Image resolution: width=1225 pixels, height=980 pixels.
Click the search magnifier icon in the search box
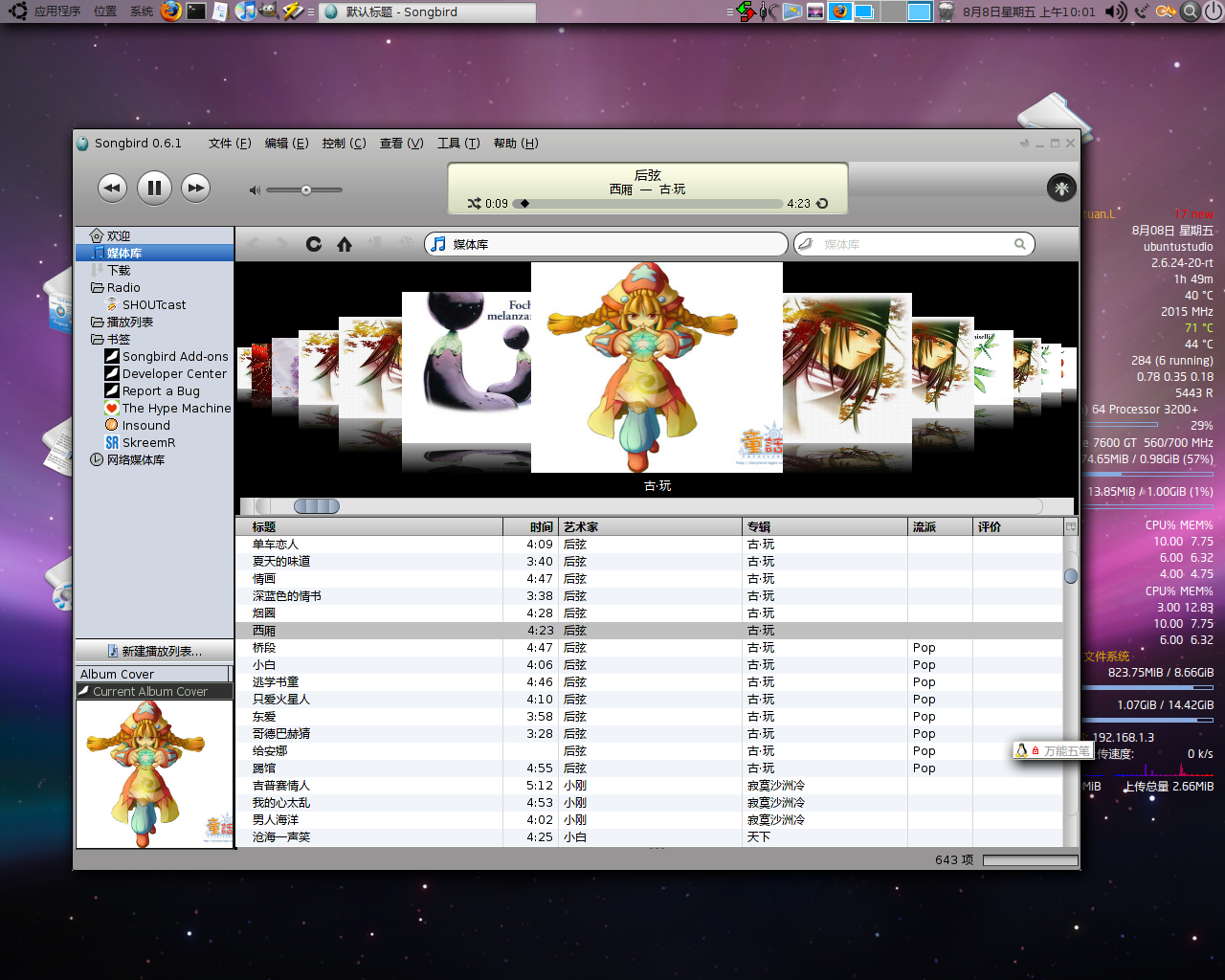coord(1020,244)
